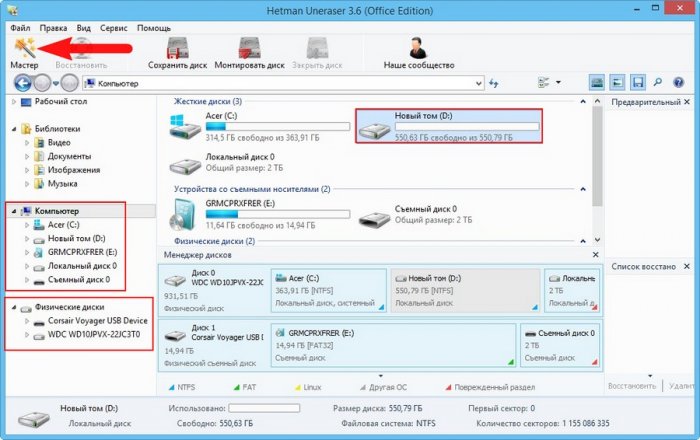Select the Локальный 2 ТБ partition in disk manager

pyautogui.click(x=572, y=290)
